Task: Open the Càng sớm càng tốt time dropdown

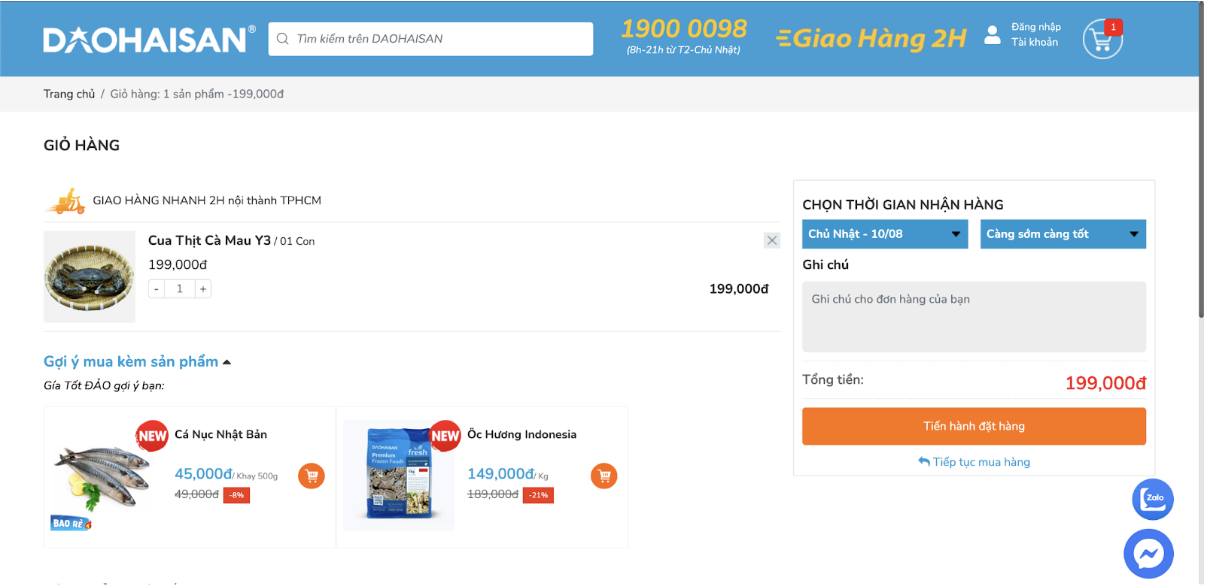Action: 1063,234
